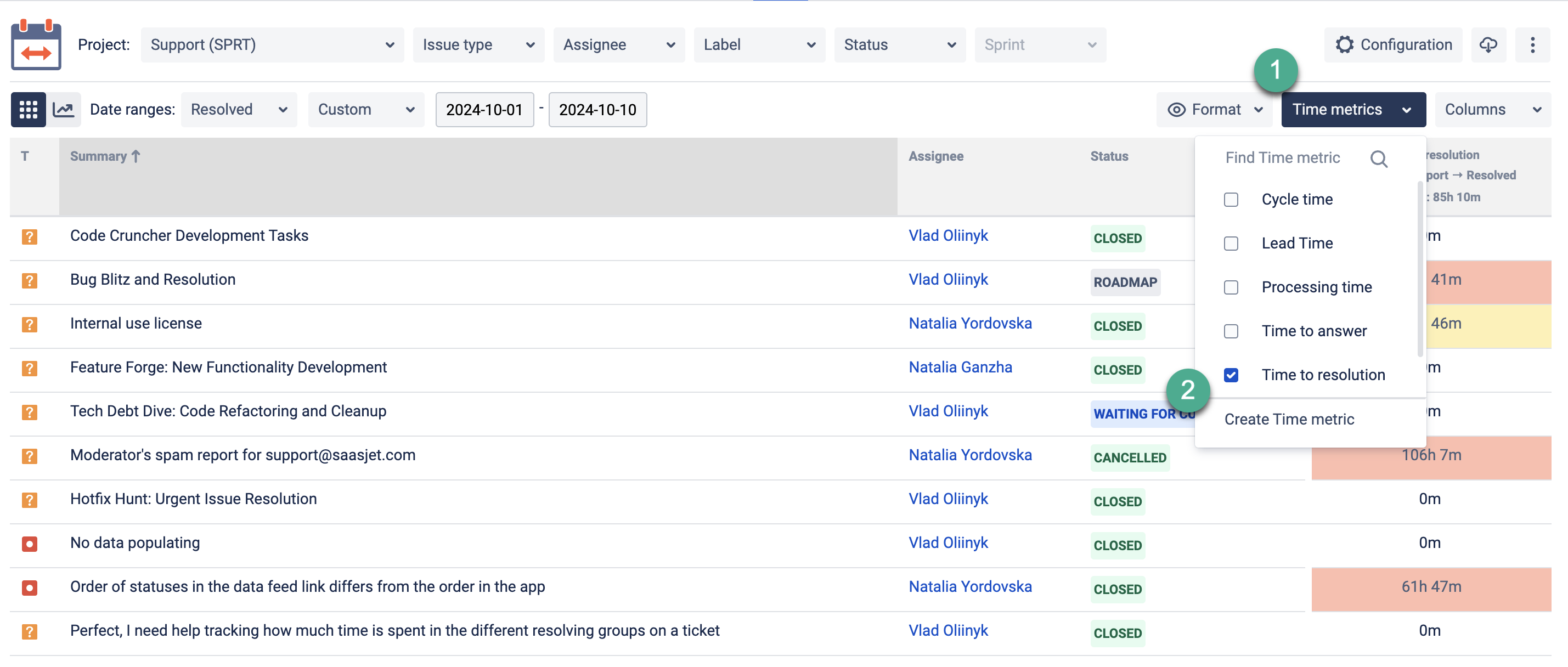Open the Columns dropdown
The height and width of the screenshot is (667, 1568).
[x=1492, y=110]
